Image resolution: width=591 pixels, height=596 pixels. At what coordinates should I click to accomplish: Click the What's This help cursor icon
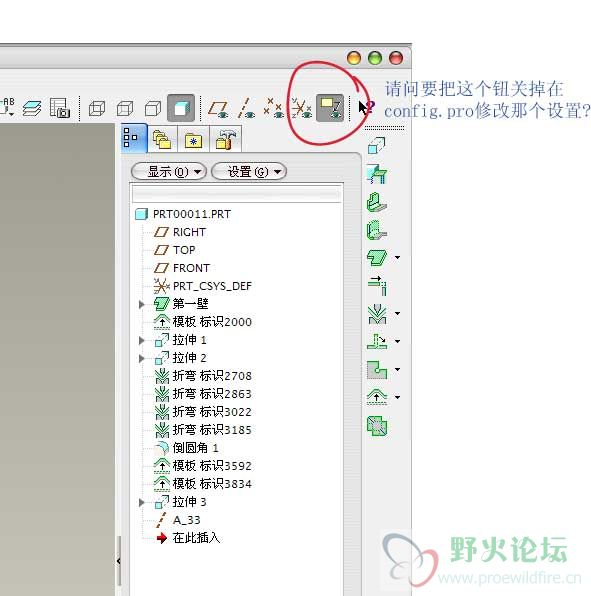(x=366, y=108)
